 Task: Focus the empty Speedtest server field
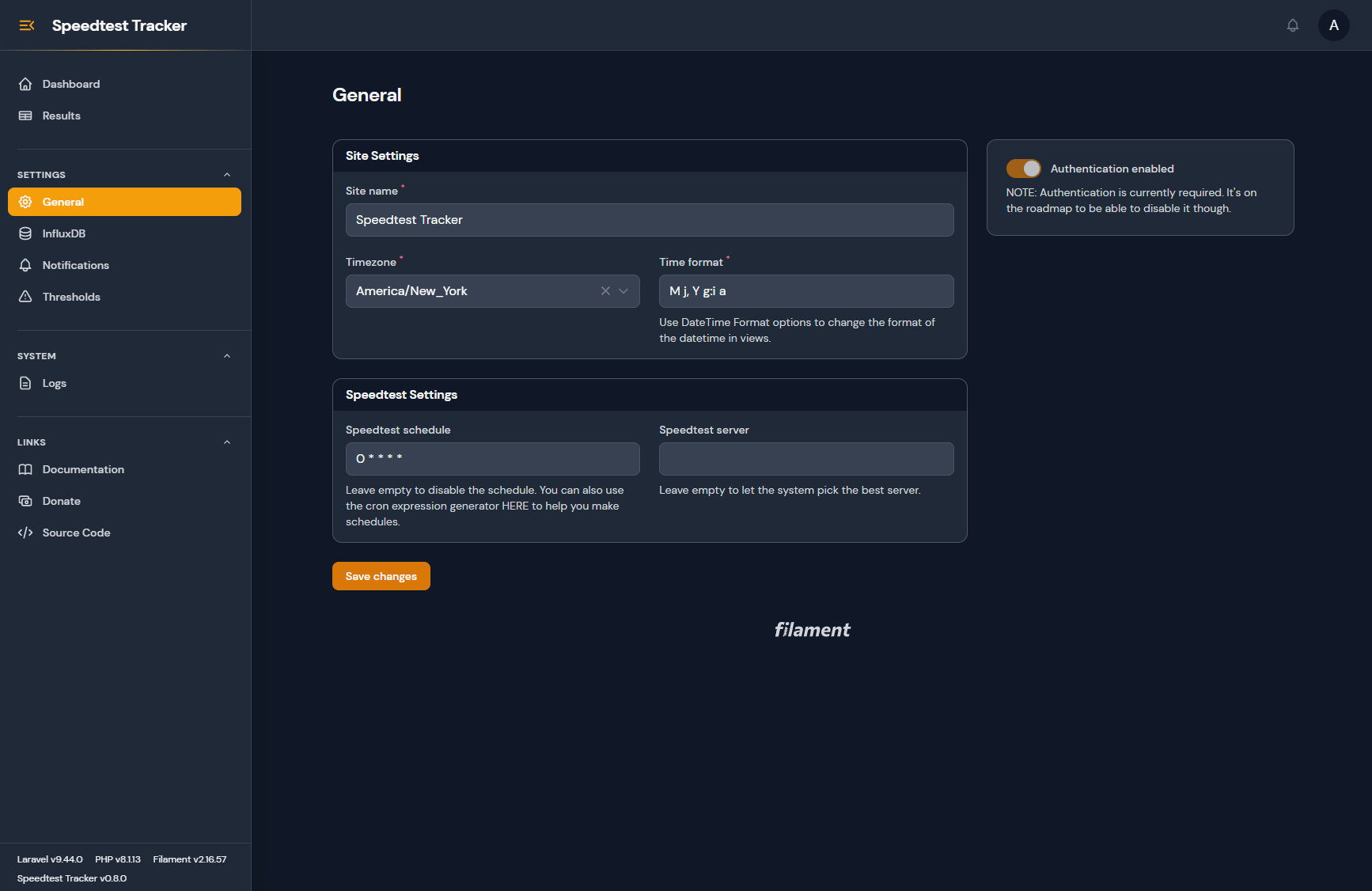[x=806, y=459]
